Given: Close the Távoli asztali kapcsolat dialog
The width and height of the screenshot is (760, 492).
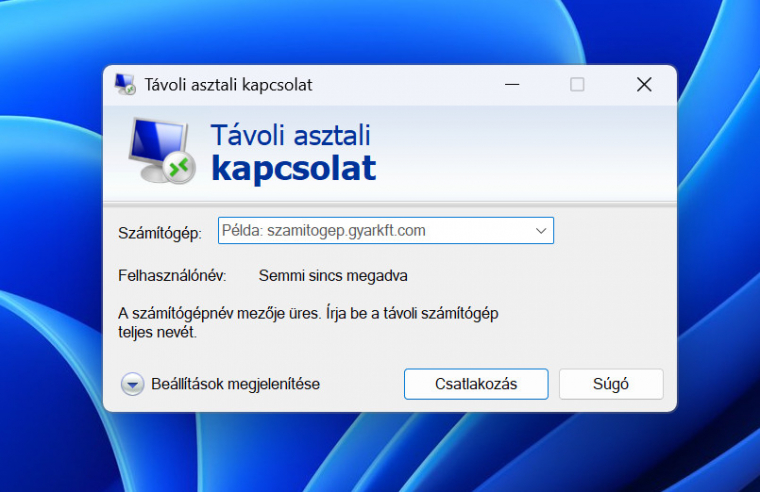Looking at the screenshot, I should click(x=644, y=85).
